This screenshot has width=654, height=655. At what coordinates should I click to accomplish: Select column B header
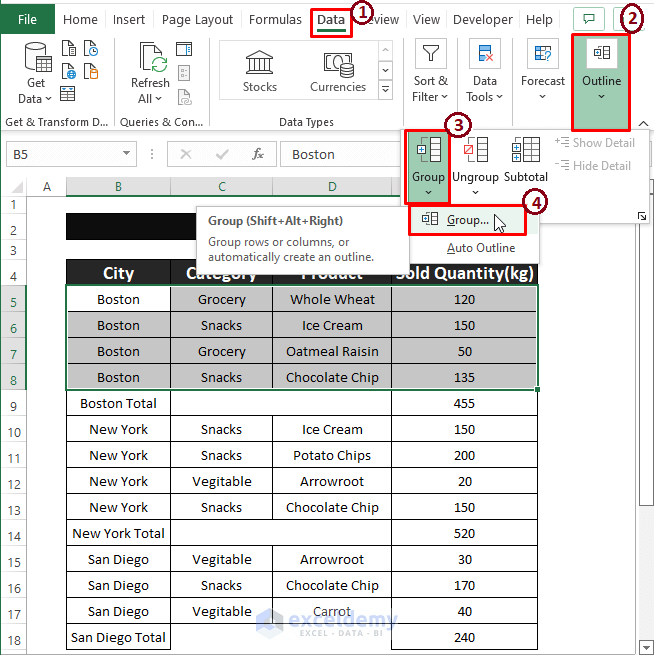(118, 186)
